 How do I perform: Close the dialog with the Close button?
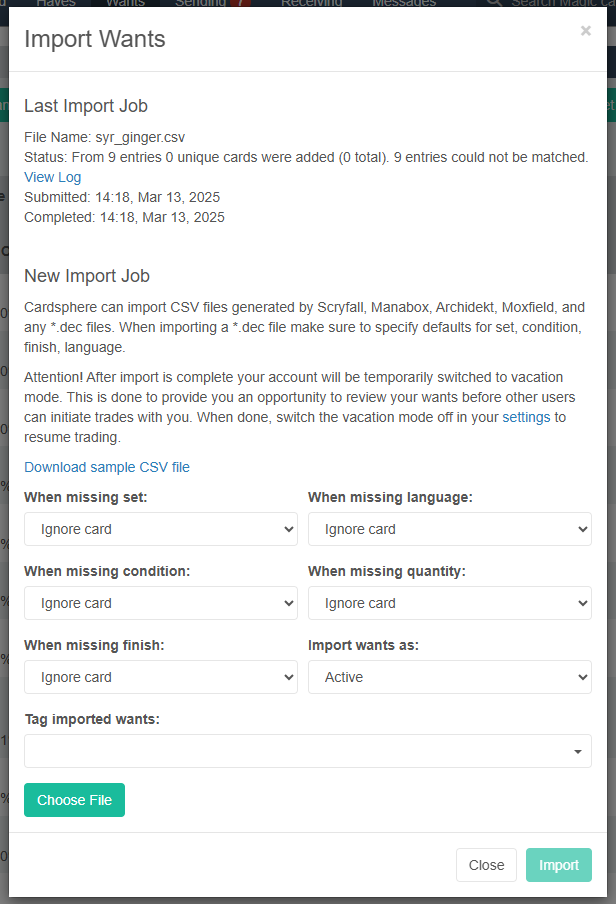pos(486,864)
